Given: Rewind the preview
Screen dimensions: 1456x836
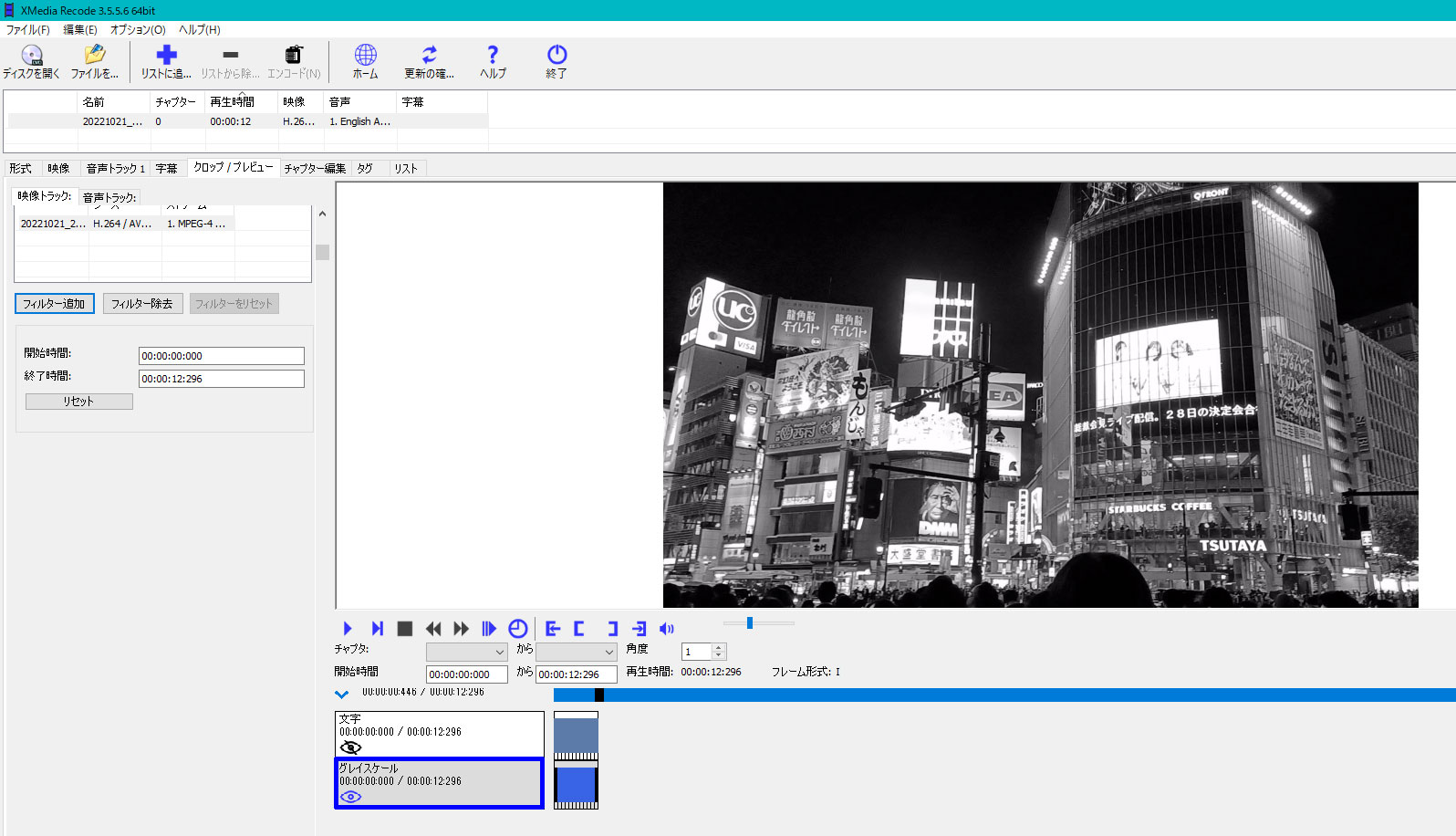Looking at the screenshot, I should click(433, 628).
